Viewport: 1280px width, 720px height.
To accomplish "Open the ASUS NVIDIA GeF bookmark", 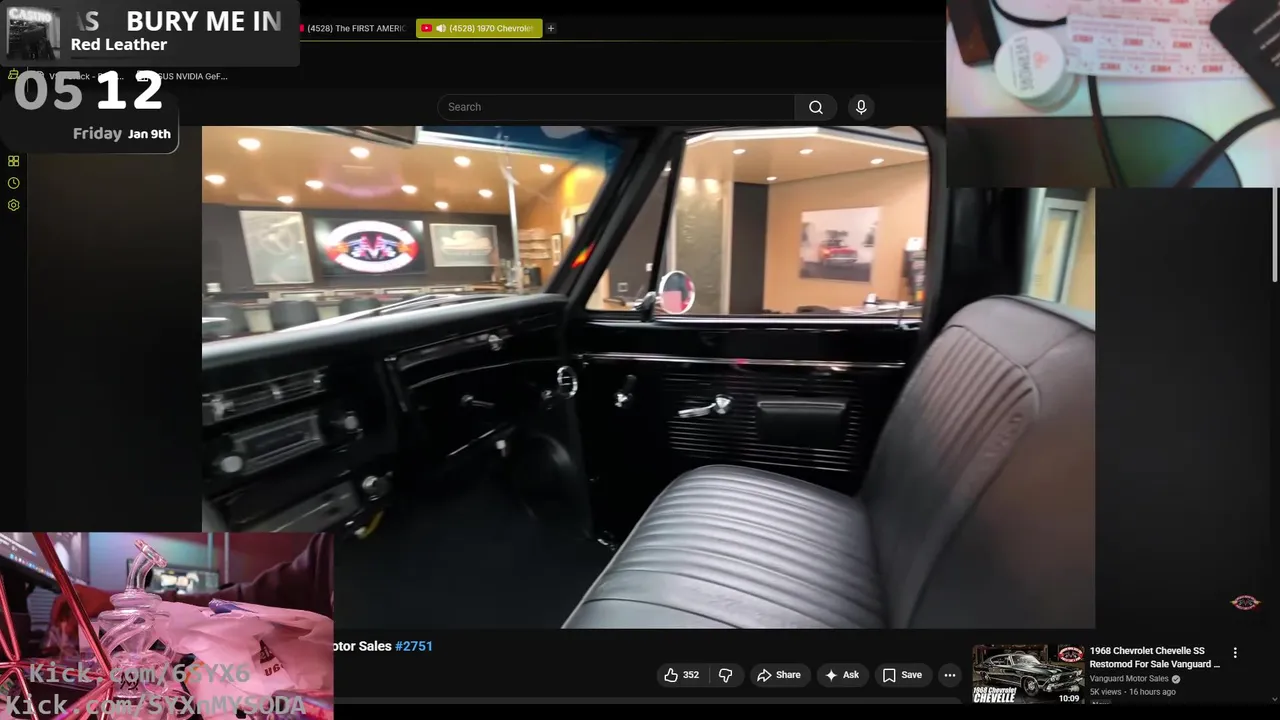I will coord(184,76).
